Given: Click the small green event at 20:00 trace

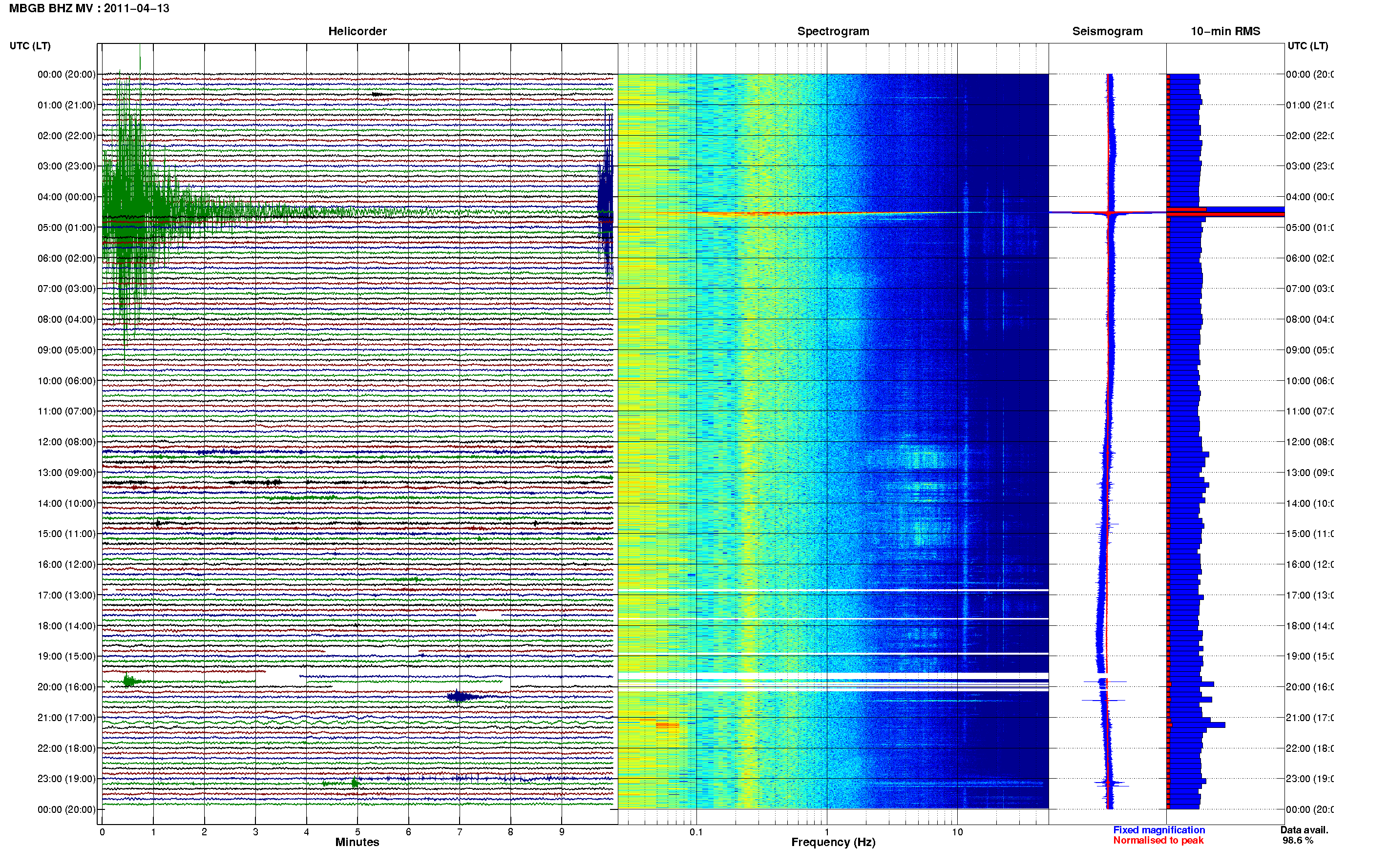Looking at the screenshot, I should click(x=130, y=682).
